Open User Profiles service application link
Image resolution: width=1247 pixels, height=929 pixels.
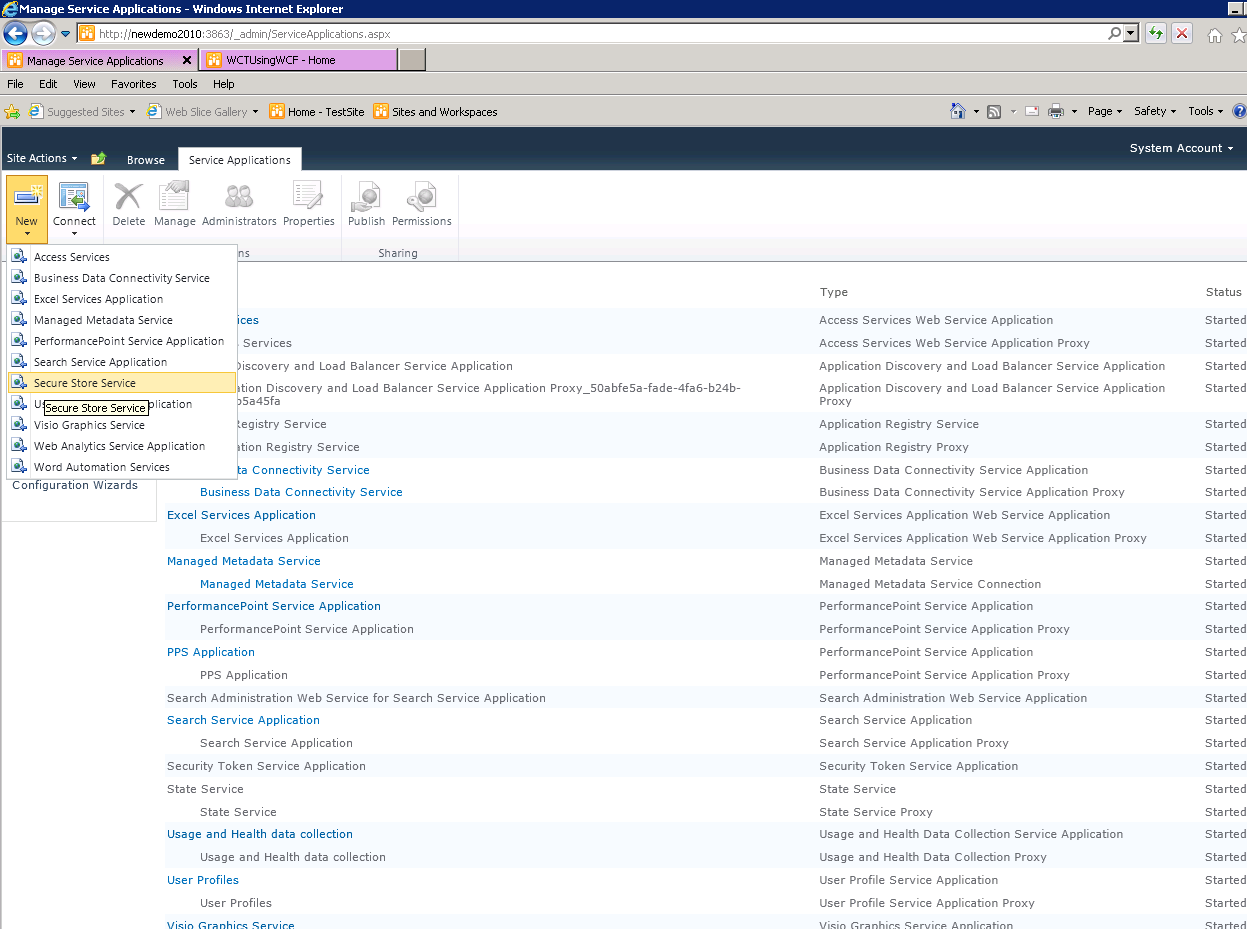[x=203, y=880]
